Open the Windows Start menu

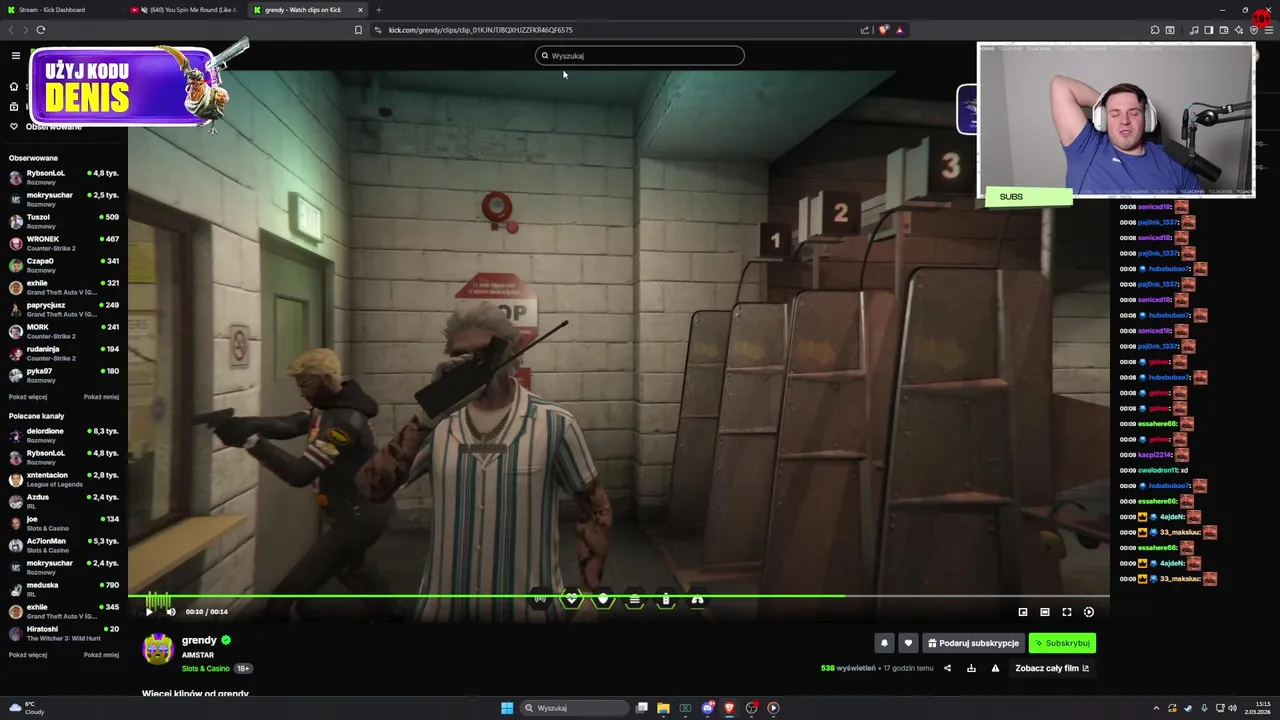[x=507, y=708]
